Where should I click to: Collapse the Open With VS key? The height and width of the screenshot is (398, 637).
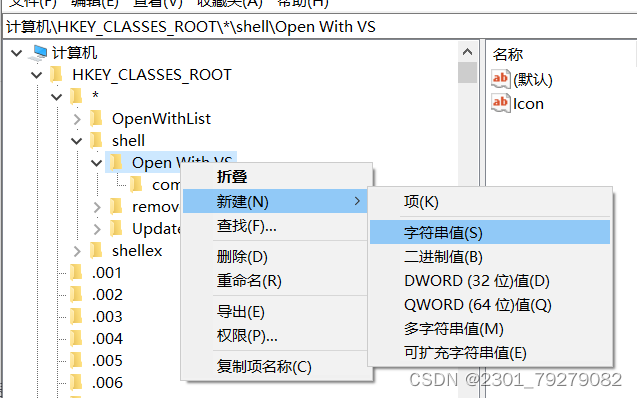tap(96, 163)
